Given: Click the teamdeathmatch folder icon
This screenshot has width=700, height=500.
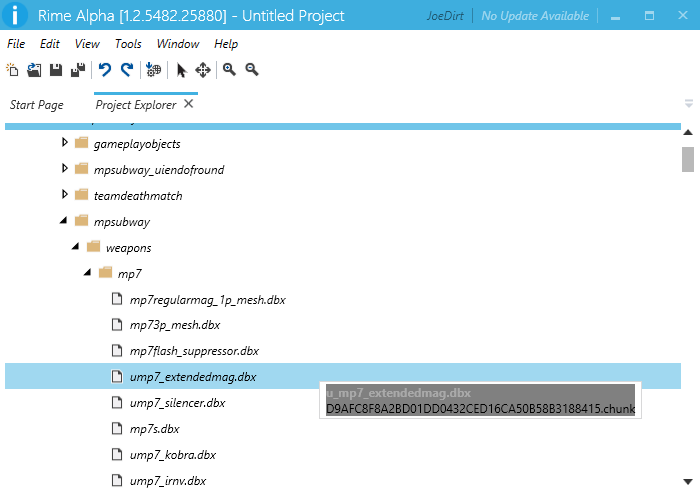Looking at the screenshot, I should [x=81, y=195].
